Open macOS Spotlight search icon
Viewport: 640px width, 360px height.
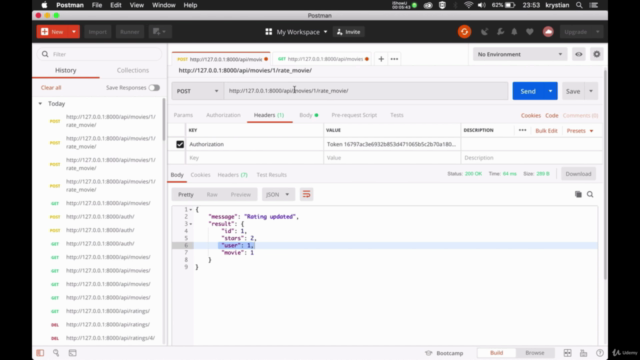click(579, 5)
